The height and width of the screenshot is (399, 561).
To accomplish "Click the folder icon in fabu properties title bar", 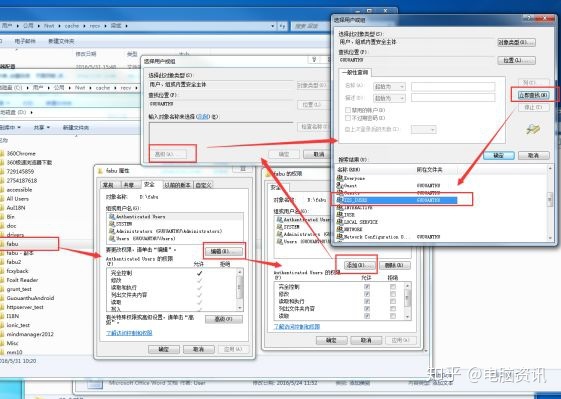I will (100, 171).
